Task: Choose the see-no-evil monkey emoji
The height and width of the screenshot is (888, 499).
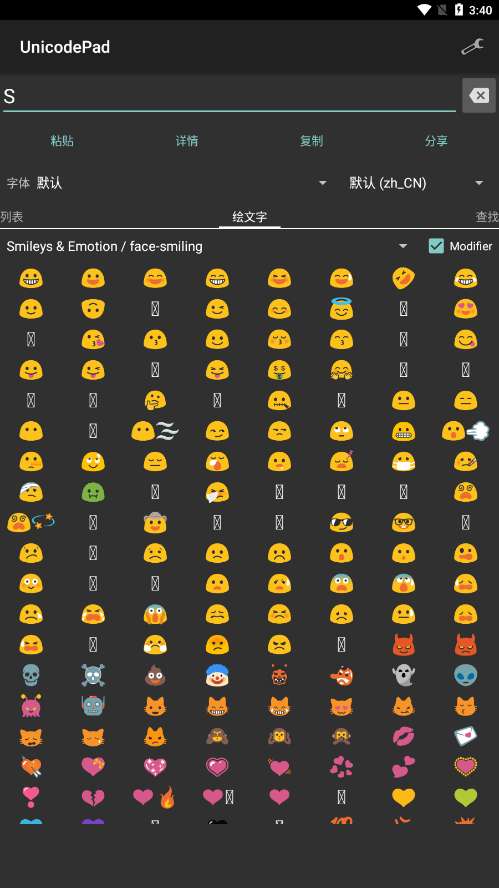Action: pos(217,736)
